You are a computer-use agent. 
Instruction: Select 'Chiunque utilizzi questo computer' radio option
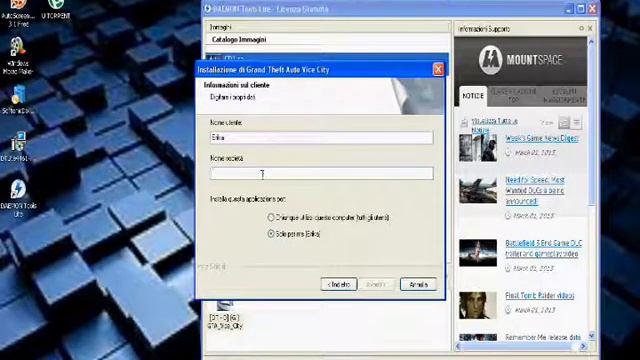pos(271,218)
